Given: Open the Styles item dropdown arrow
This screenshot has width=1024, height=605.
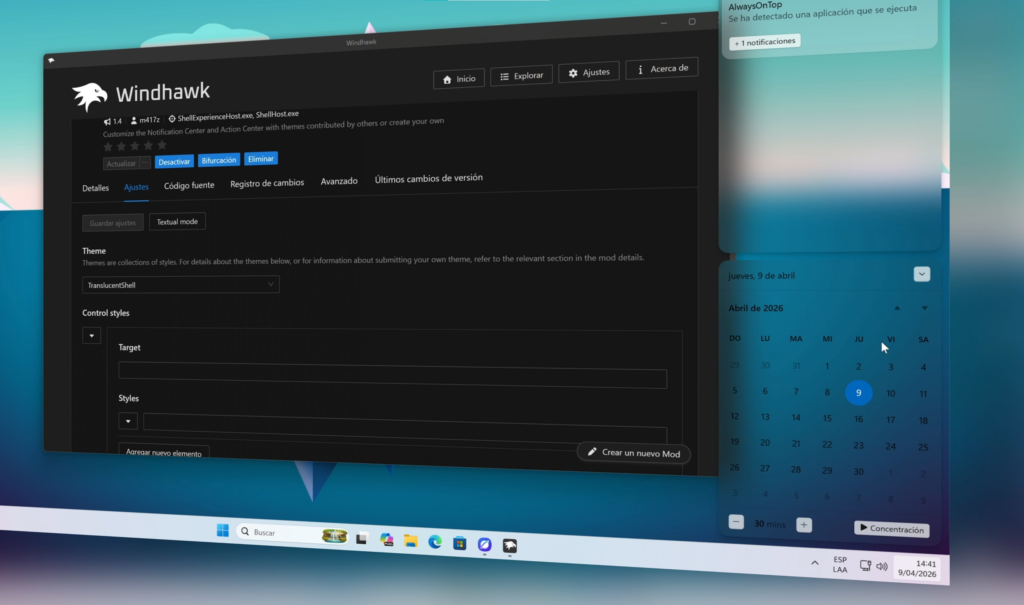Looking at the screenshot, I should point(128,421).
